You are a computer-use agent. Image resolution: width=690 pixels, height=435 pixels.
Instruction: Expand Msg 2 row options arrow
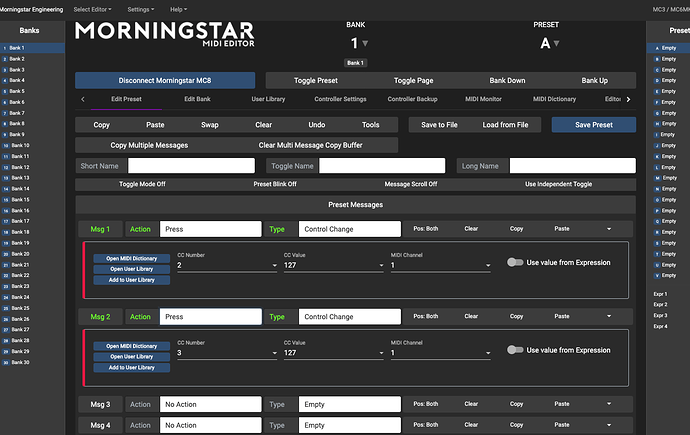(x=609, y=317)
